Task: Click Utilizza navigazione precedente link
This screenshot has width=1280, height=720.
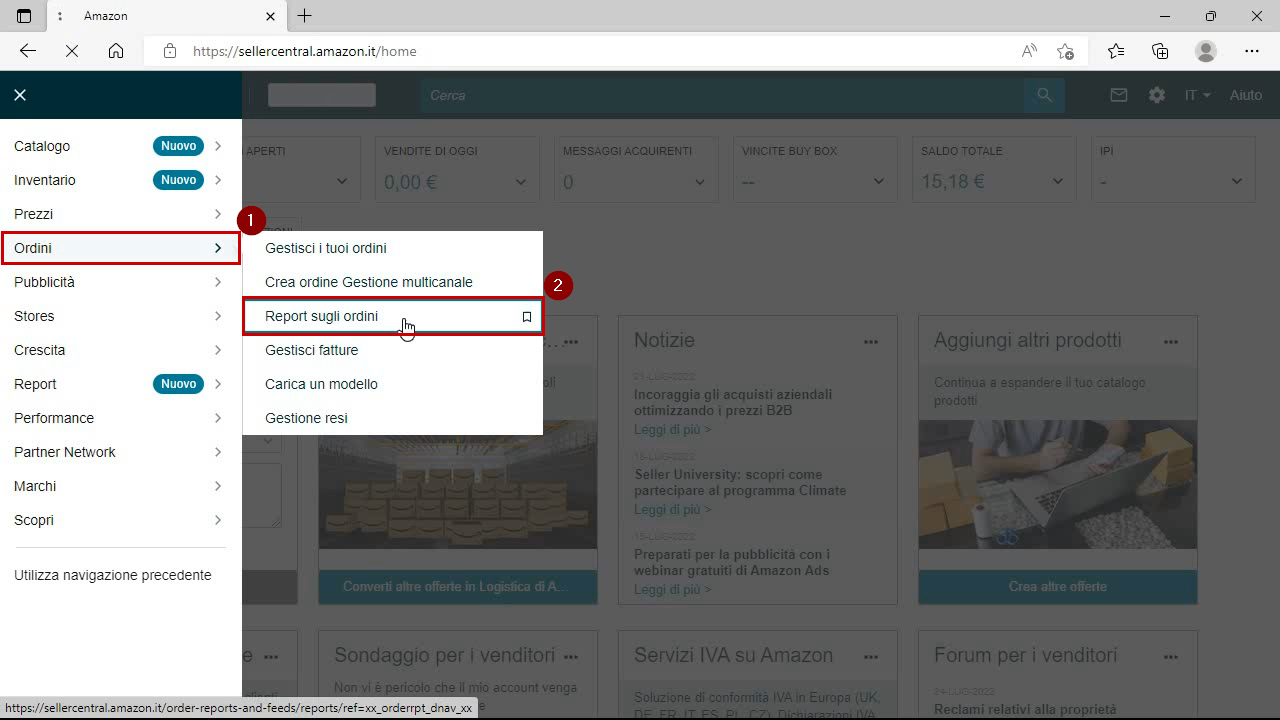Action: coord(113,575)
